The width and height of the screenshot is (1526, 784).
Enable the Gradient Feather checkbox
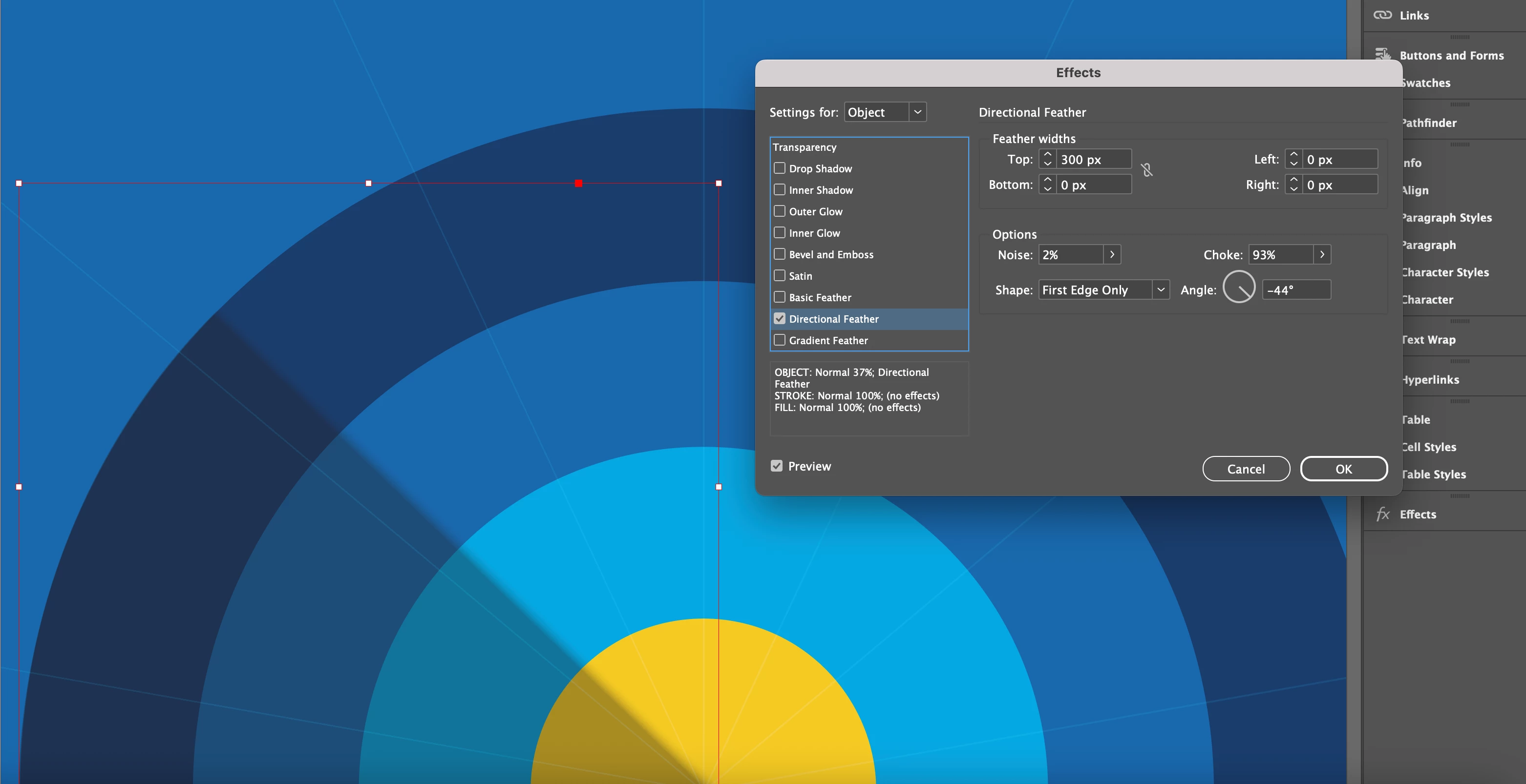coord(780,340)
